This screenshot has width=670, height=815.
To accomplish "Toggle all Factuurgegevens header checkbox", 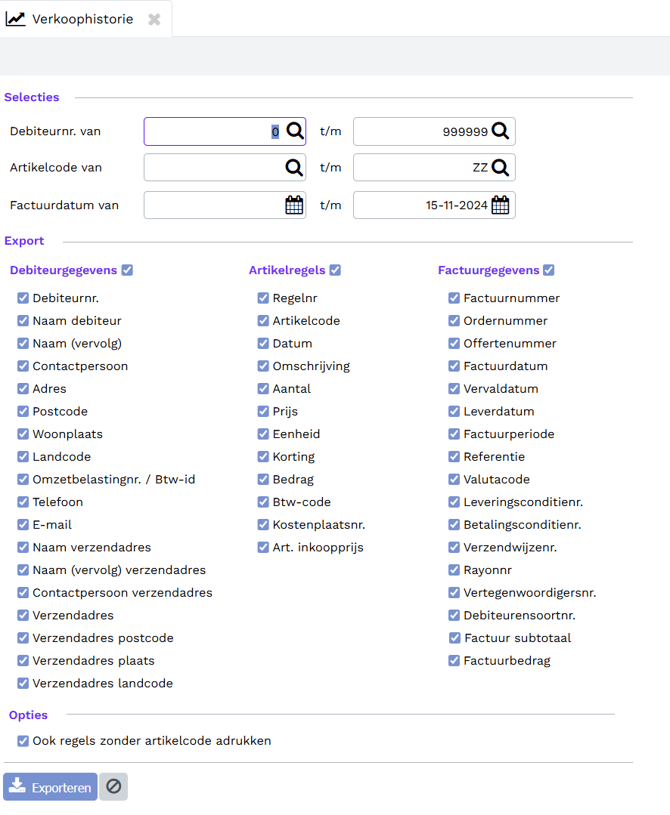I will point(549,270).
